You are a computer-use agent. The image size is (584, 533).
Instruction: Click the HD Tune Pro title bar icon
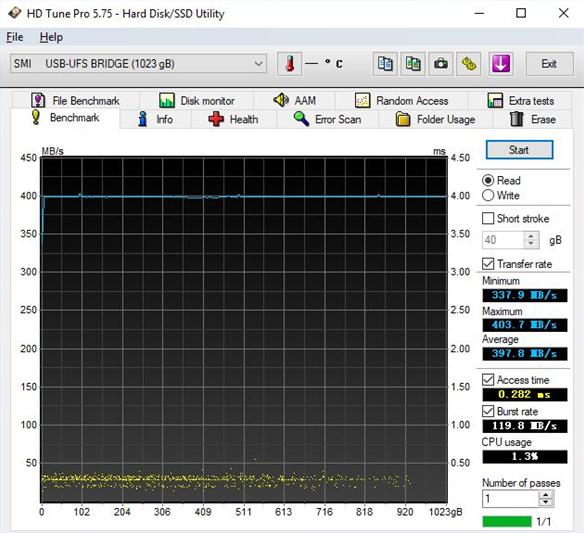(x=15, y=13)
